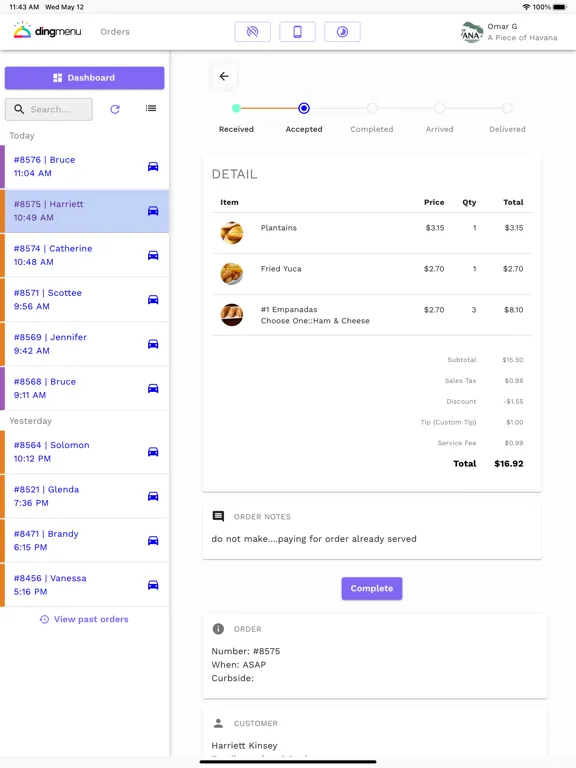
Task: Open View past orders link
Action: pyautogui.click(x=84, y=620)
